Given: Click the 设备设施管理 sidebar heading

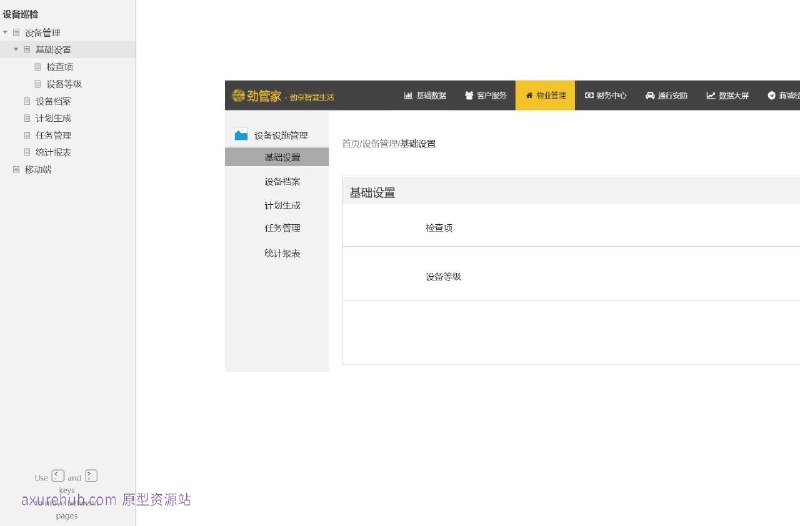Looking at the screenshot, I should point(281,135).
